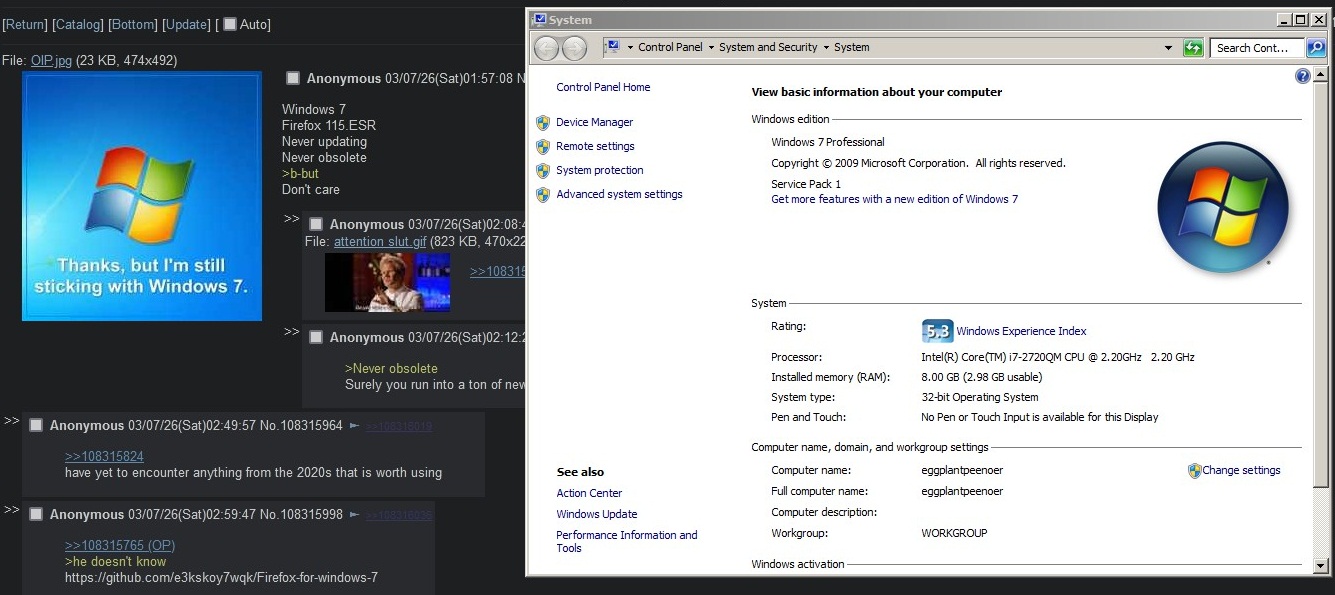Follow the faded >>108316036 backlink
Image resolution: width=1335 pixels, height=595 pixels.
pos(398,515)
